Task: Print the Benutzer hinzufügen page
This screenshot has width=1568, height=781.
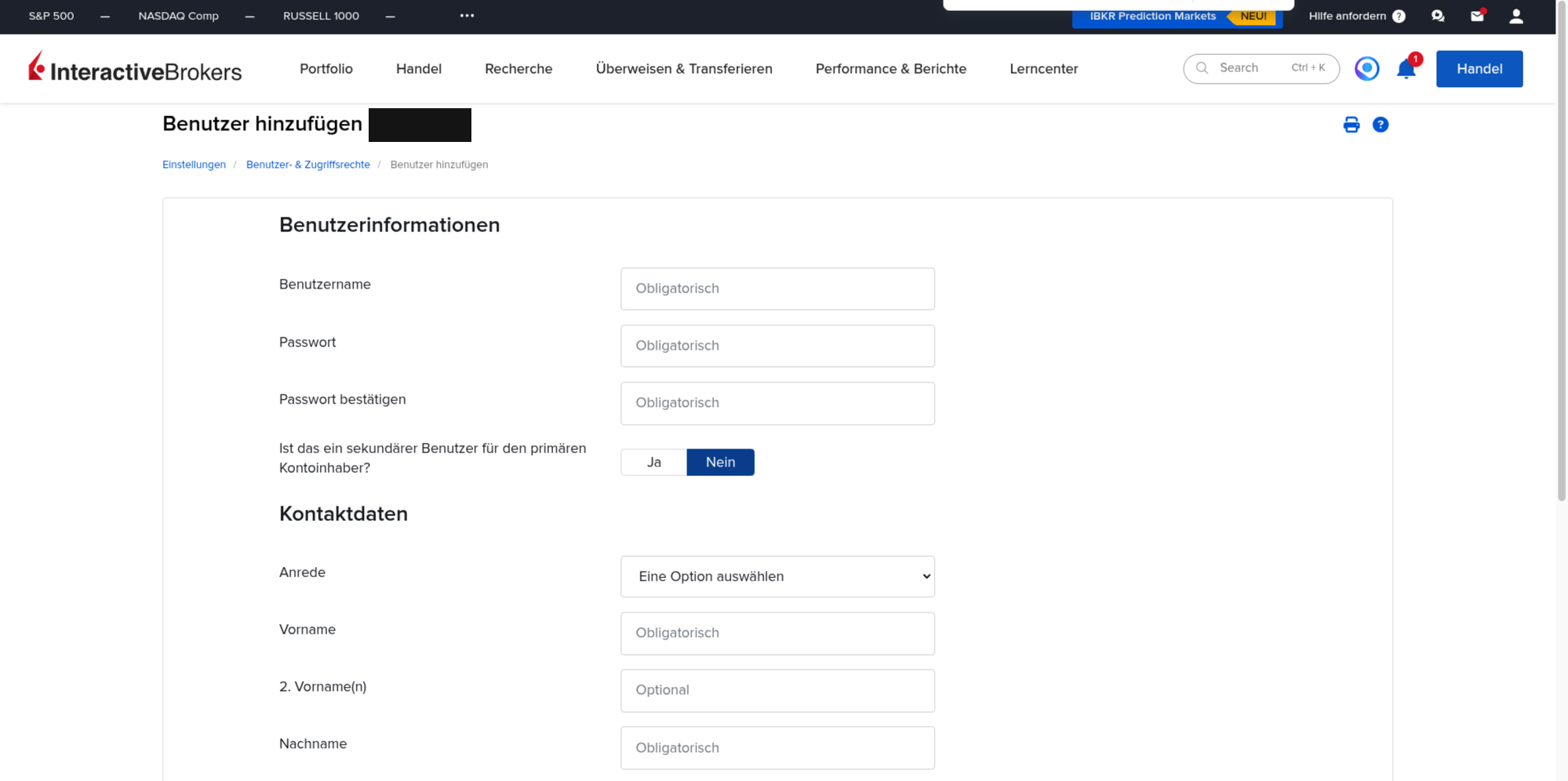Action: [1351, 125]
